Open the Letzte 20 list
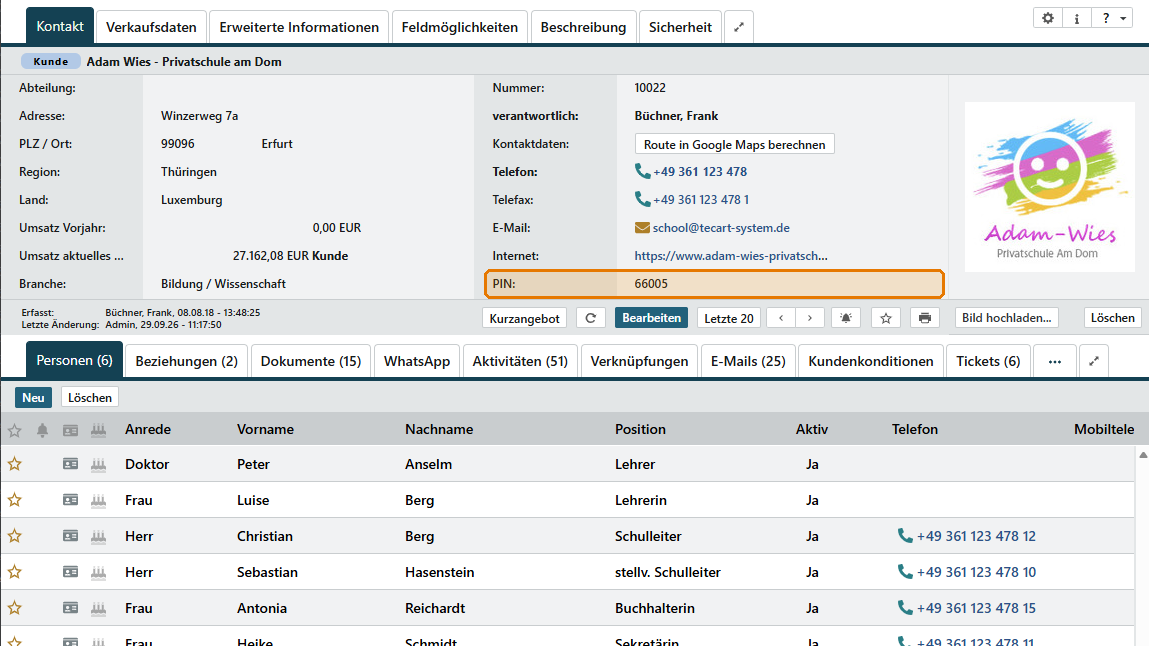This screenshot has width=1149, height=646. tap(728, 318)
